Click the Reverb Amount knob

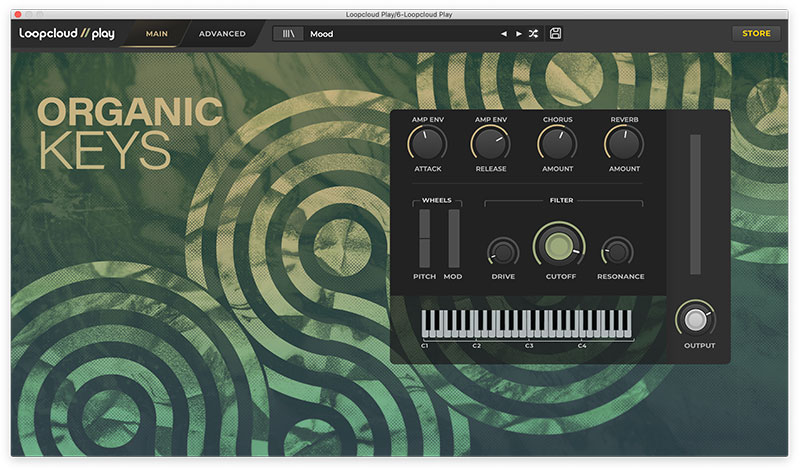[623, 145]
